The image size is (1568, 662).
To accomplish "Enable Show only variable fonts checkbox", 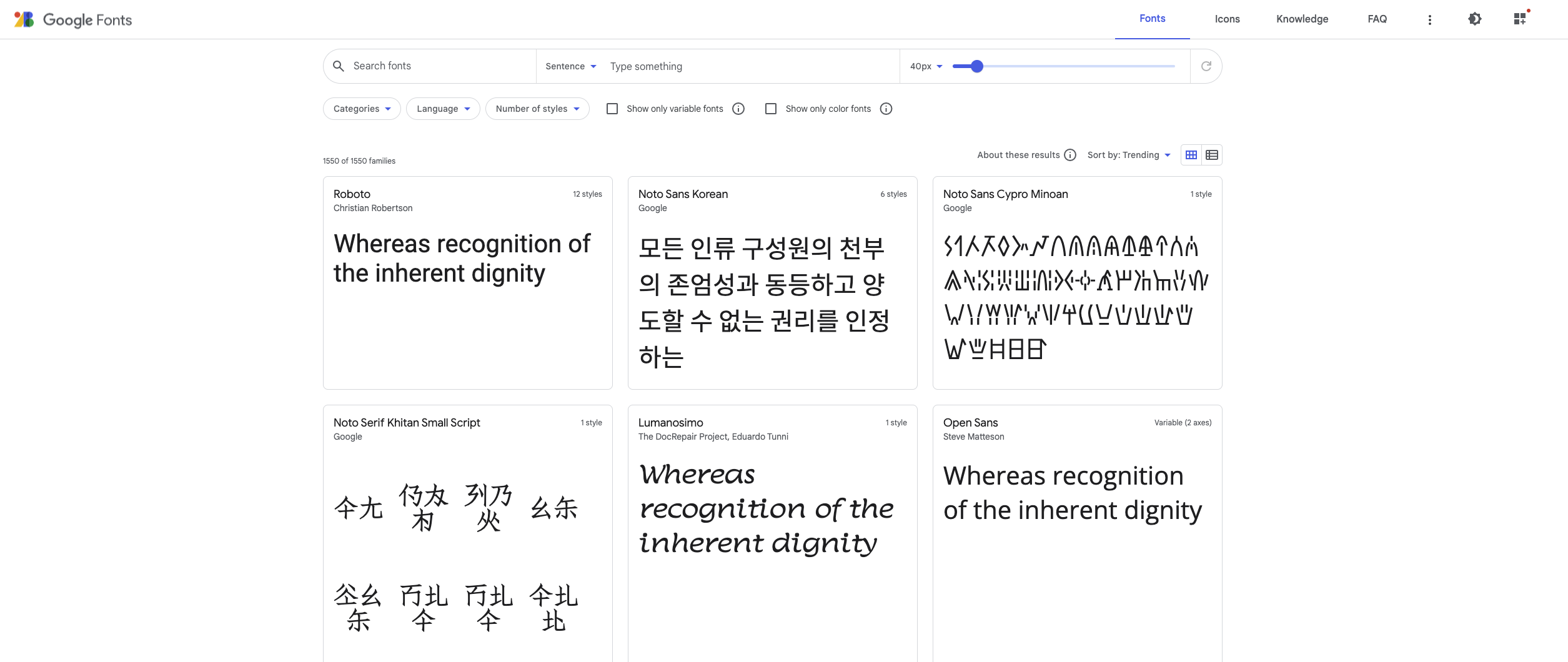I will (612, 109).
